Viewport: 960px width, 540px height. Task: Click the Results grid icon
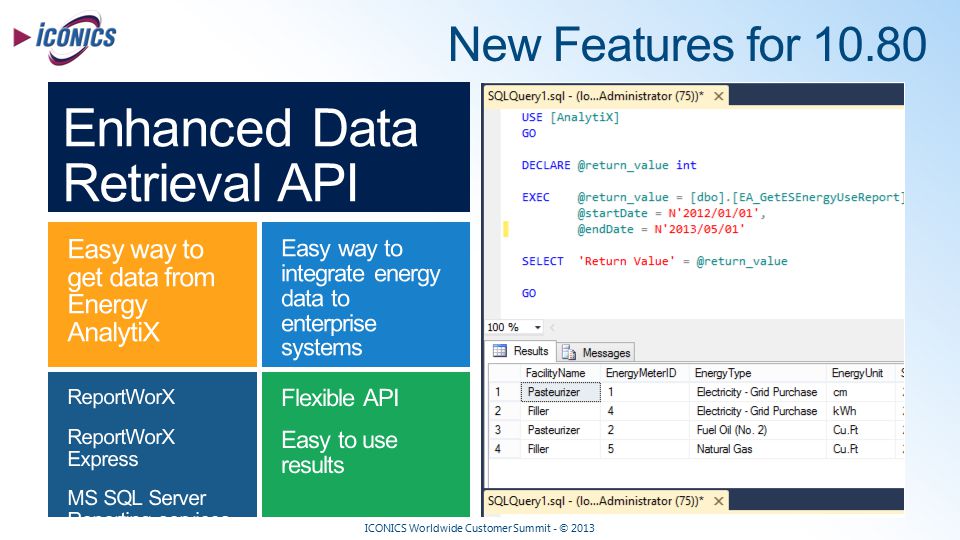point(500,351)
